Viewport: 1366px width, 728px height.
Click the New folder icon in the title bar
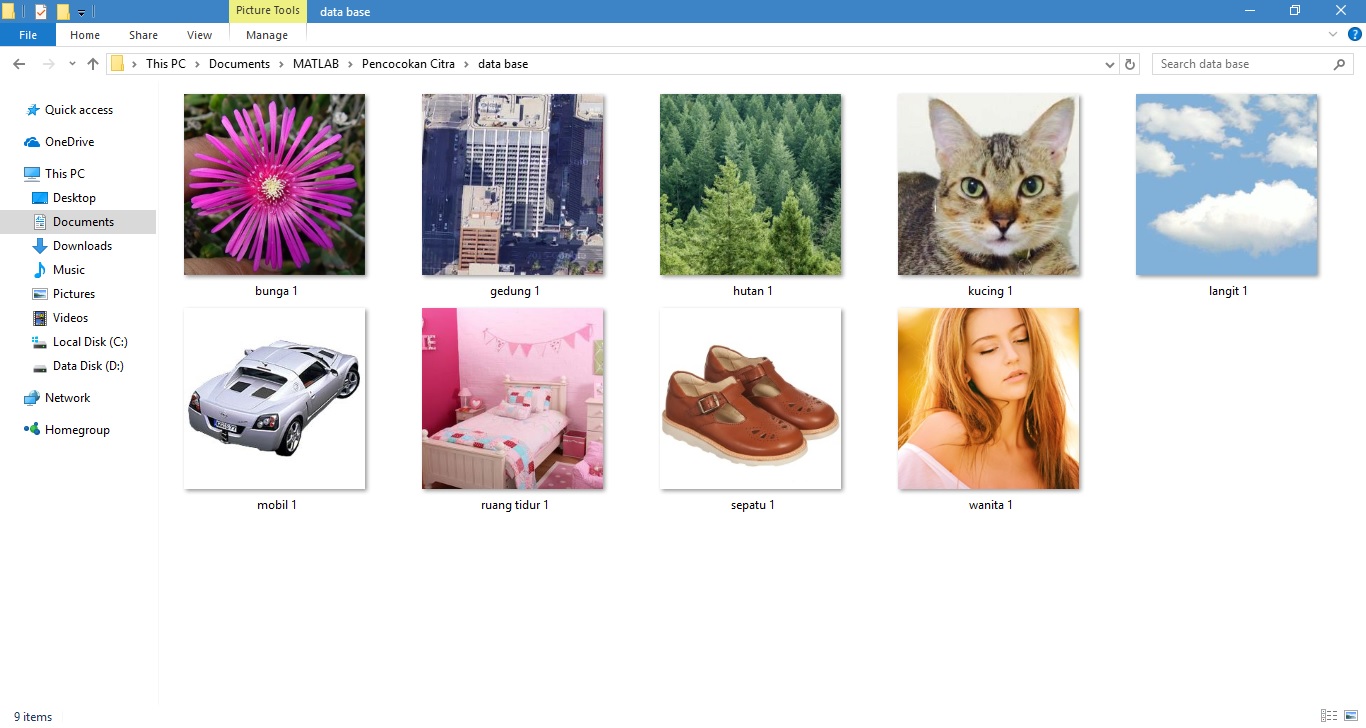[x=63, y=12]
